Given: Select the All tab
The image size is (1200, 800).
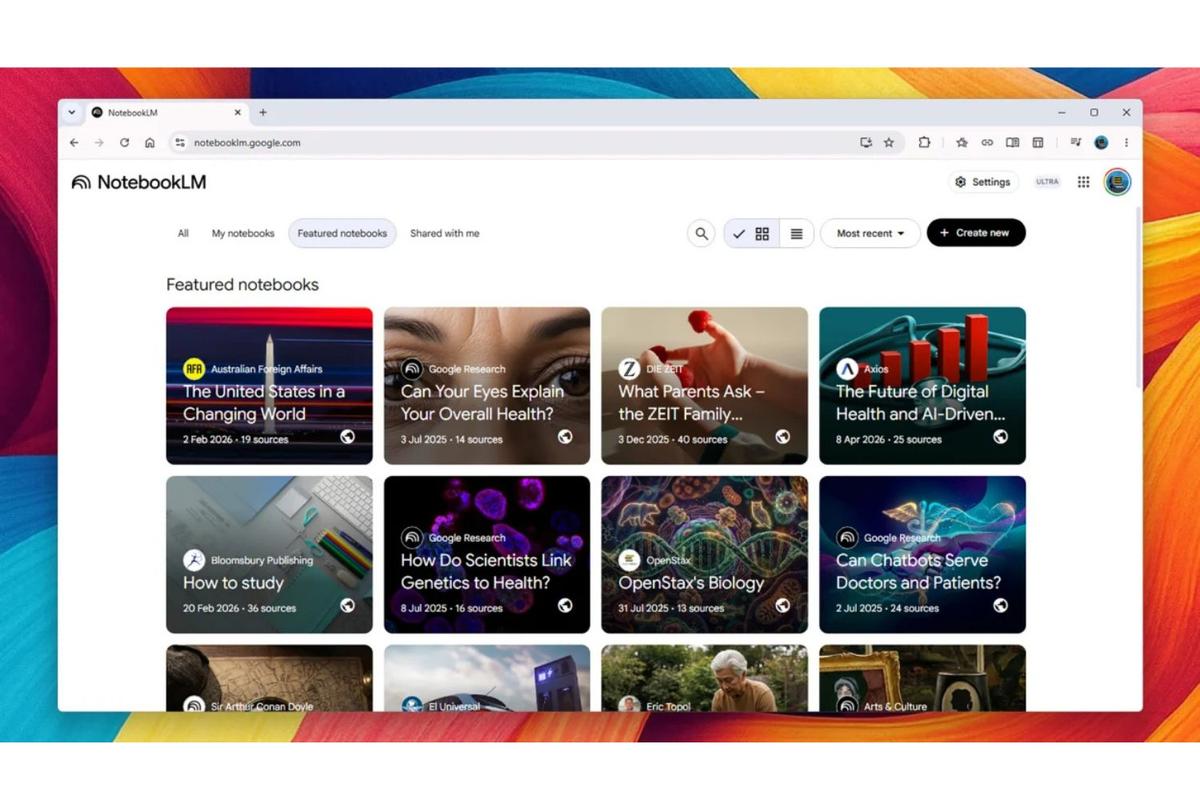Looking at the screenshot, I should (x=183, y=233).
